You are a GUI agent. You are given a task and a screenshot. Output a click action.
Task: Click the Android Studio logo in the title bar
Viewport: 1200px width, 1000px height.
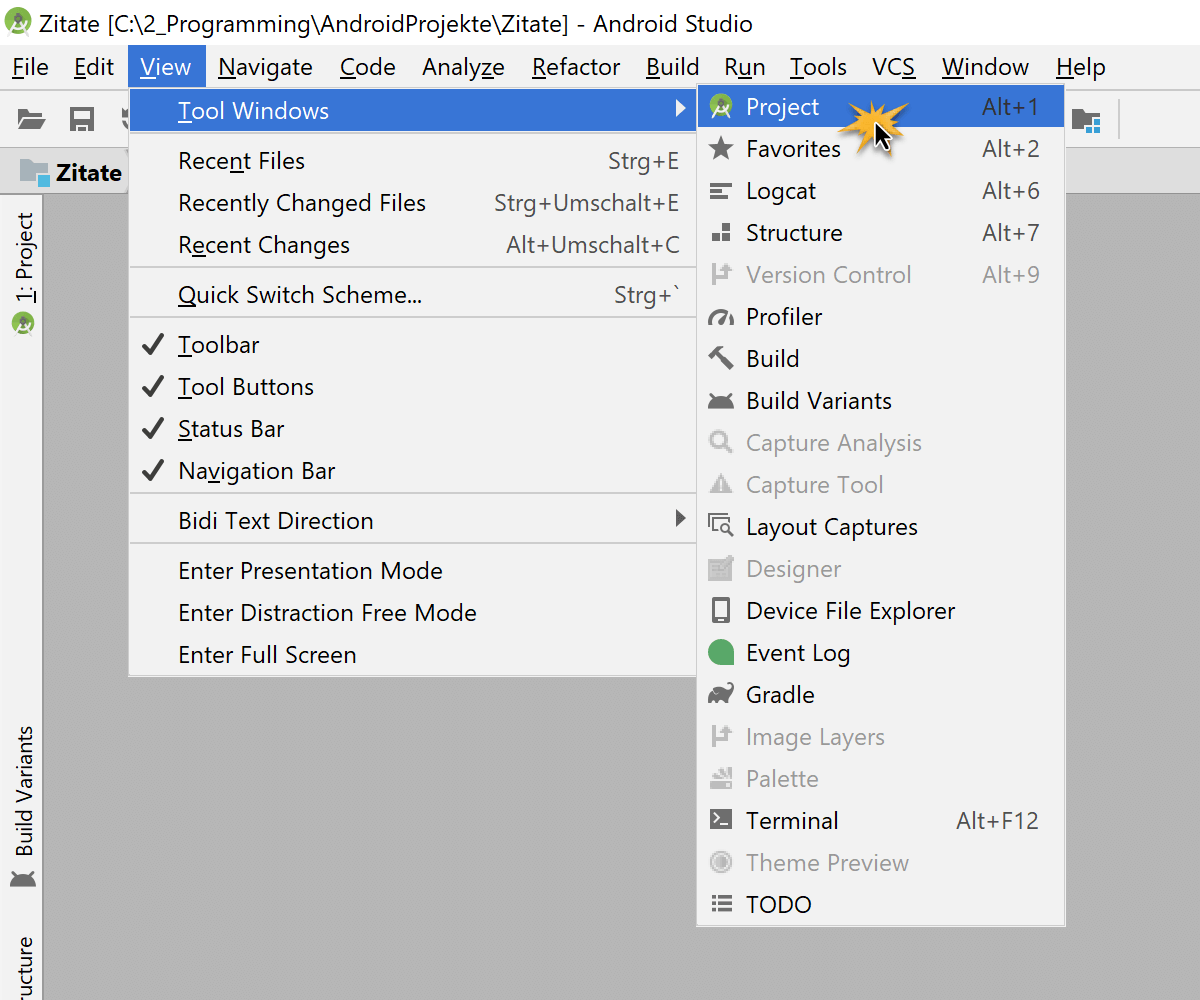18,22
